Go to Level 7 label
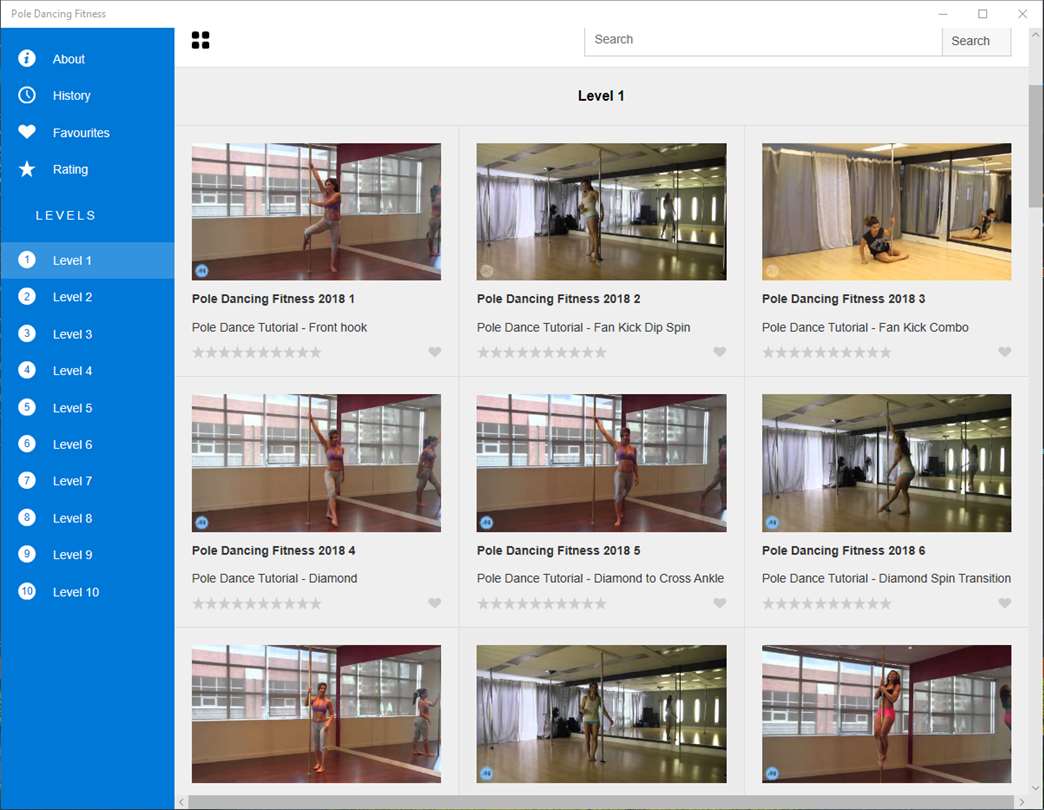The height and width of the screenshot is (810, 1044). coord(73,481)
